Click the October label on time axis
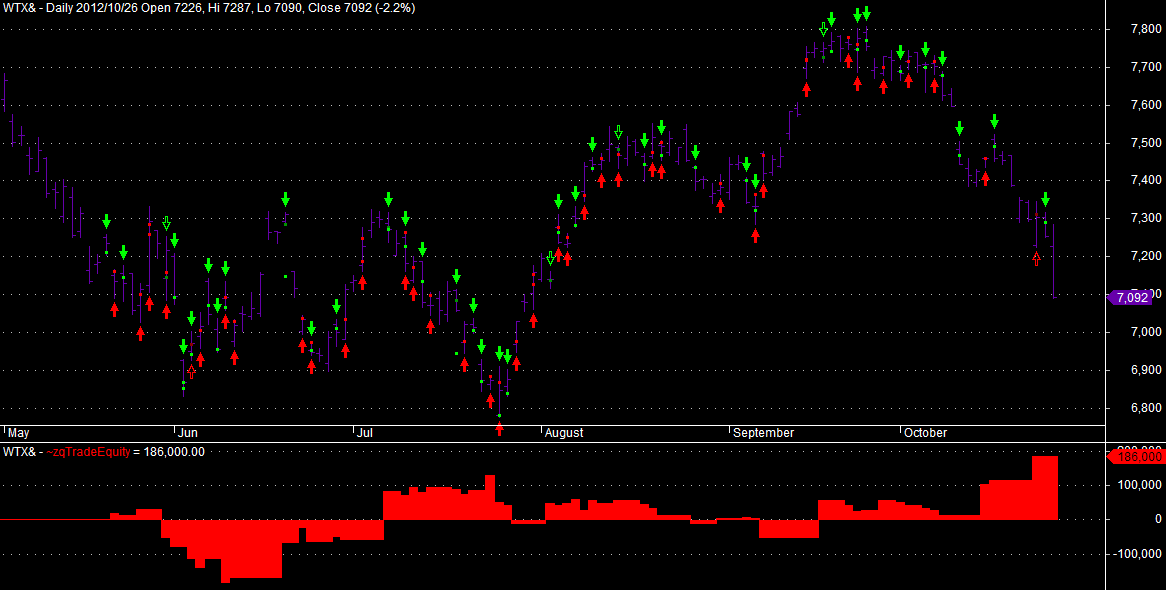Image resolution: width=1166 pixels, height=590 pixels. (926, 433)
